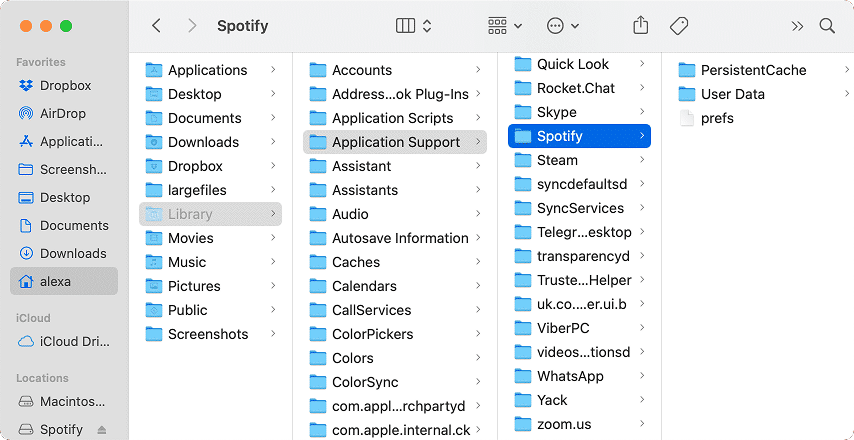
Task: Select Desktop in sidebar Favorites
Action: pos(64,197)
